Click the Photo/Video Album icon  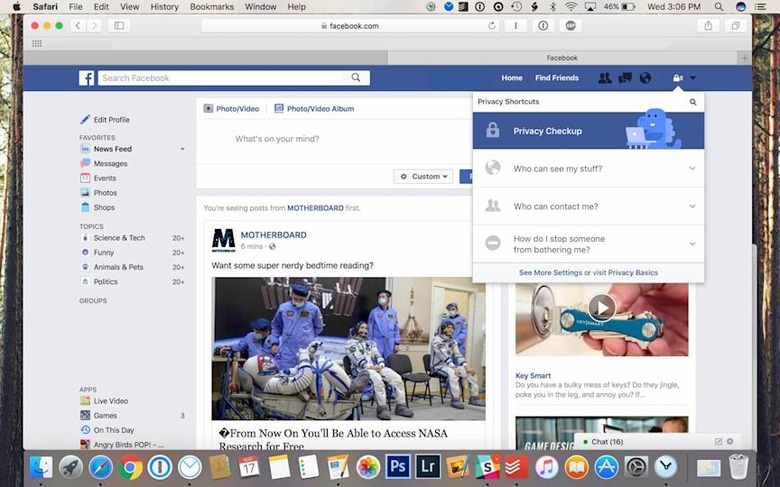(279, 108)
